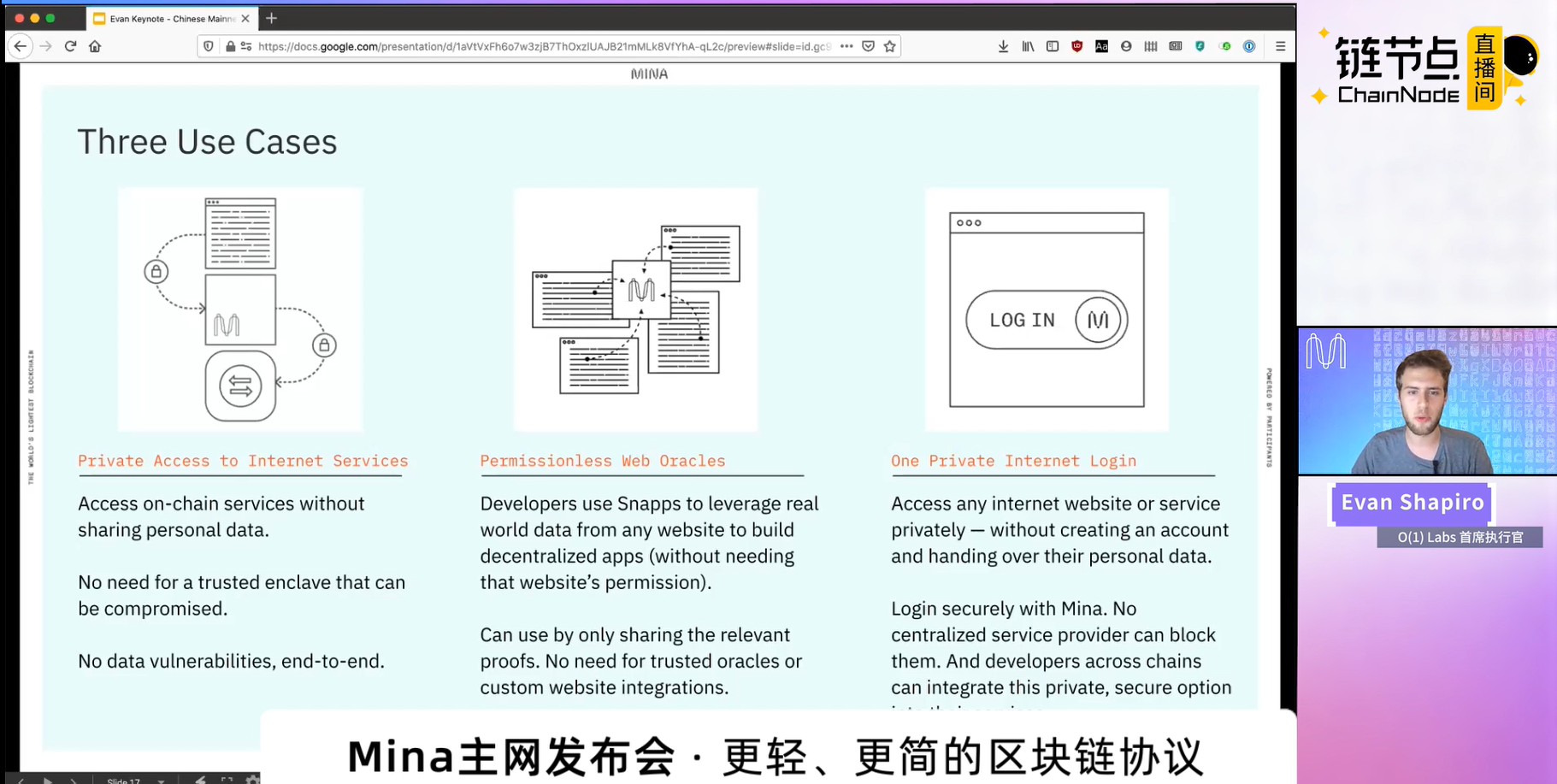Click the fullscreen icon in slide toolbar
Screen dimensions: 1557x784
click(227, 779)
